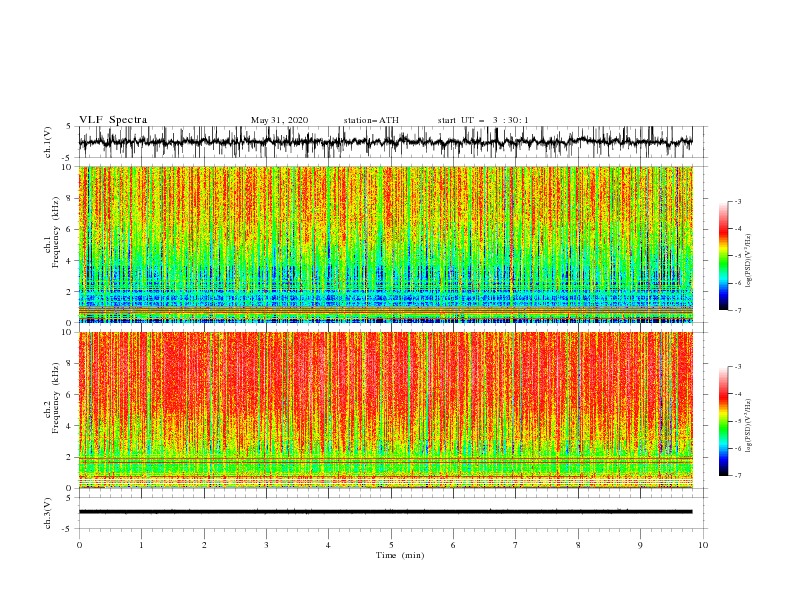Select the "start UT = 3:30:1" text
Image resolution: width=792 pixels, height=612 pixels.
[483, 120]
